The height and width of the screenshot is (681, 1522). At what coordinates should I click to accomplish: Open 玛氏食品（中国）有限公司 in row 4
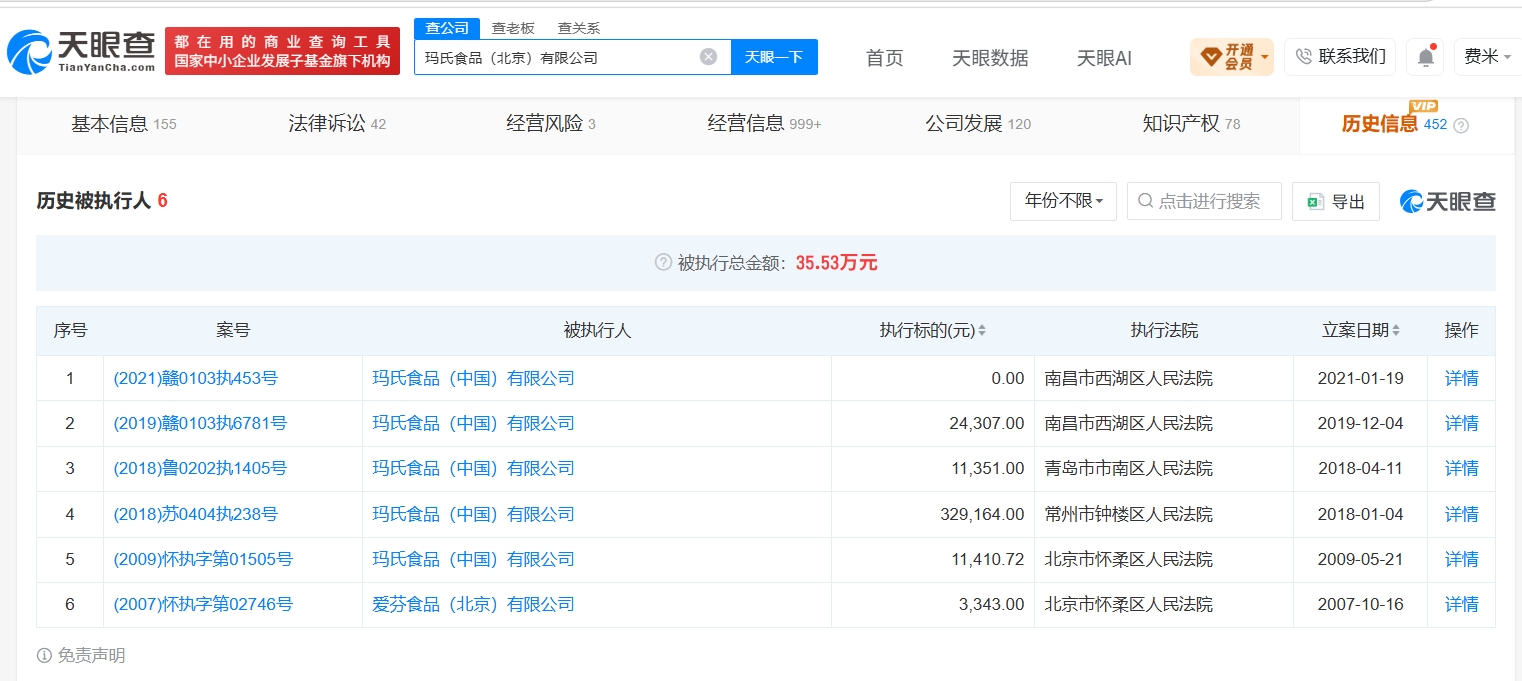(x=473, y=514)
